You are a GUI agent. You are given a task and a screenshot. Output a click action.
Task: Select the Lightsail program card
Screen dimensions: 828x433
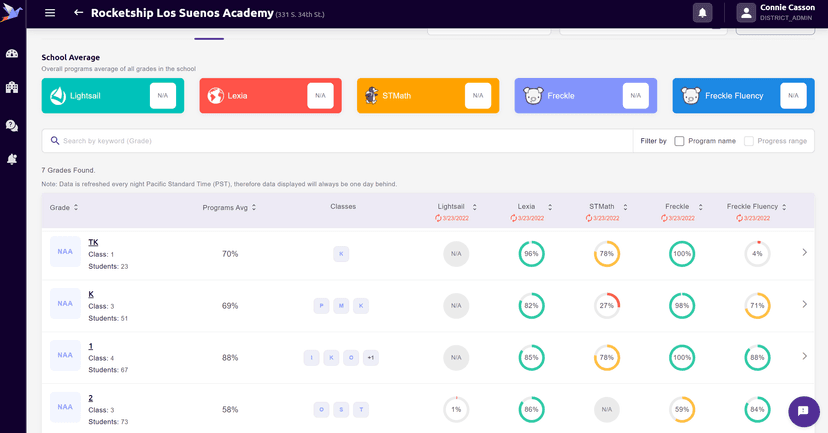tap(112, 96)
